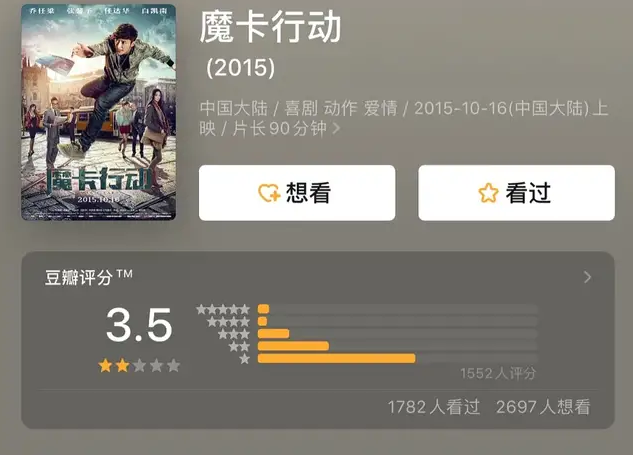Image resolution: width=633 pixels, height=455 pixels.
Task: Expand movie details chevron after 片长90分钟
Action: click(x=337, y=129)
